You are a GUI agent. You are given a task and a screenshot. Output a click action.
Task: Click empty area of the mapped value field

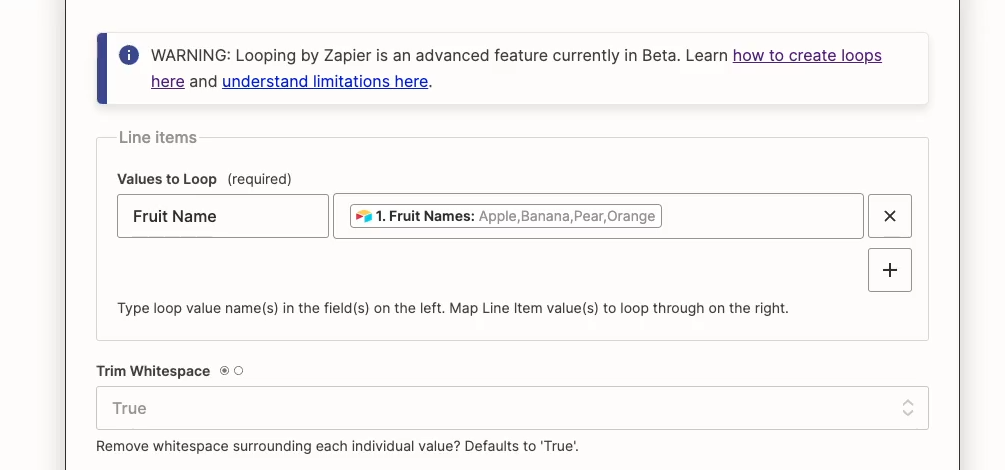pos(761,216)
